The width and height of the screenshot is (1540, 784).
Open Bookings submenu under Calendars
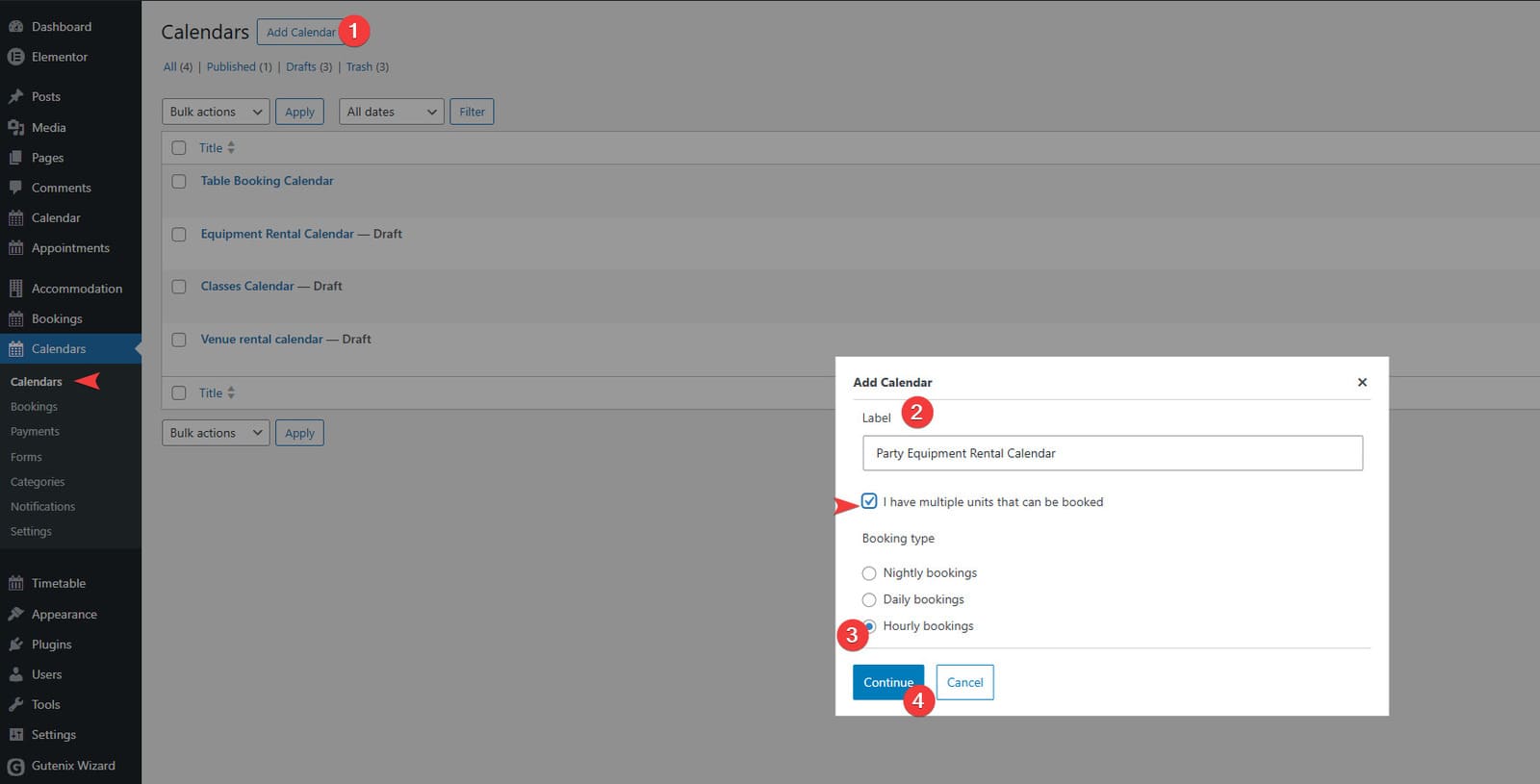(34, 407)
